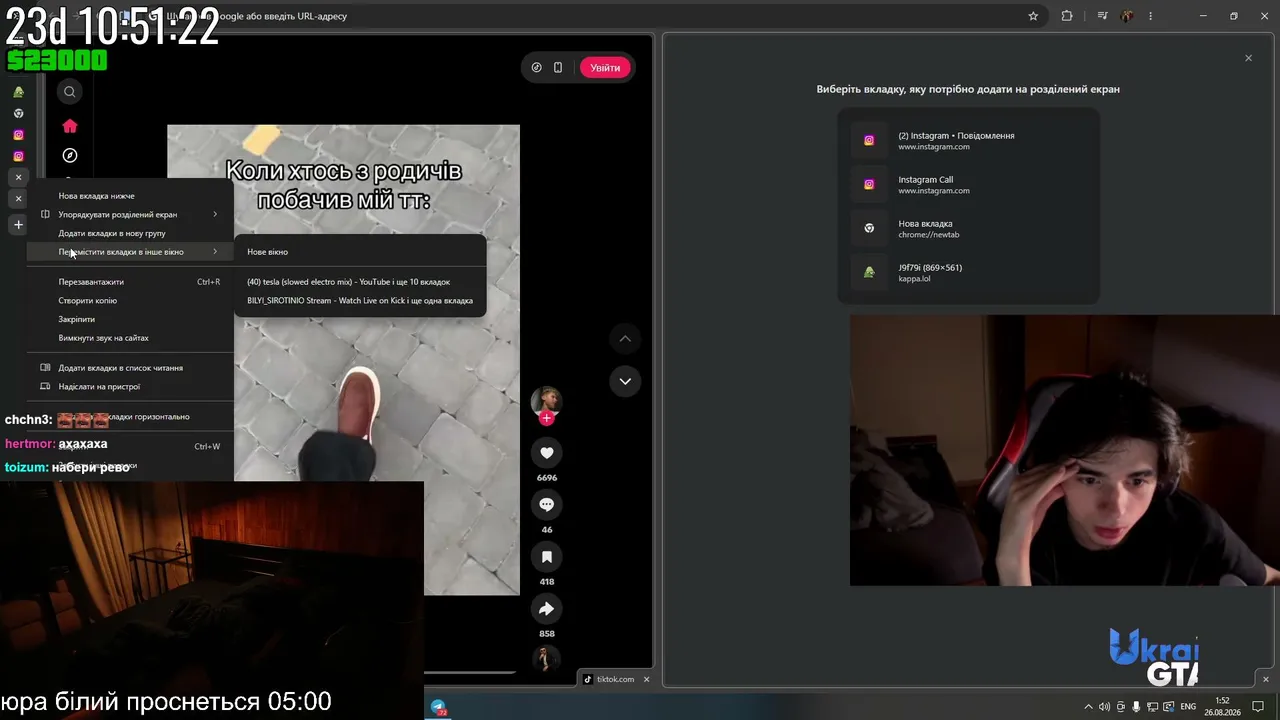
Task: Switch ENG input language indicator
Action: [1188, 707]
